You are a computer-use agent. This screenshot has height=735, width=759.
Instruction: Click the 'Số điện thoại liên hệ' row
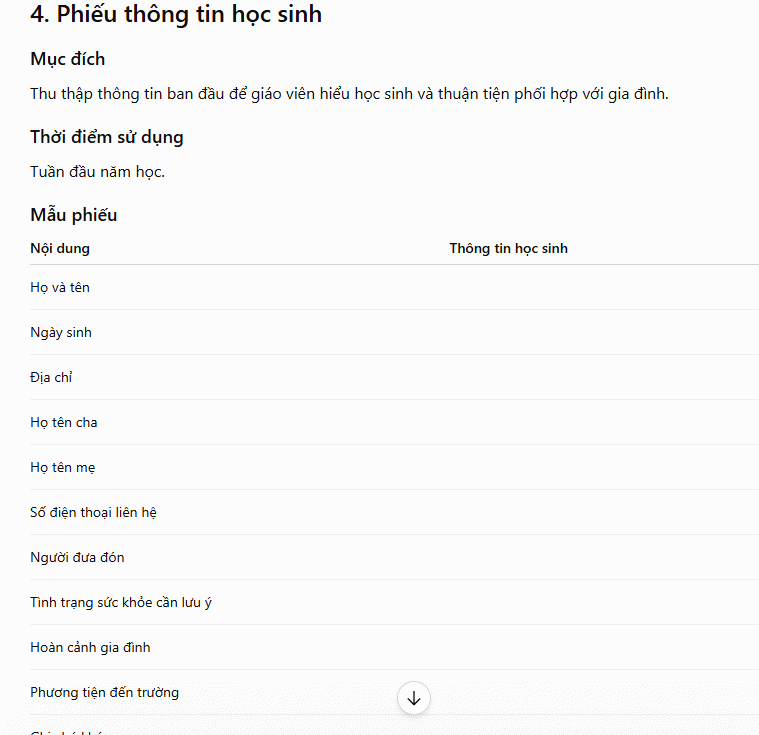point(395,513)
